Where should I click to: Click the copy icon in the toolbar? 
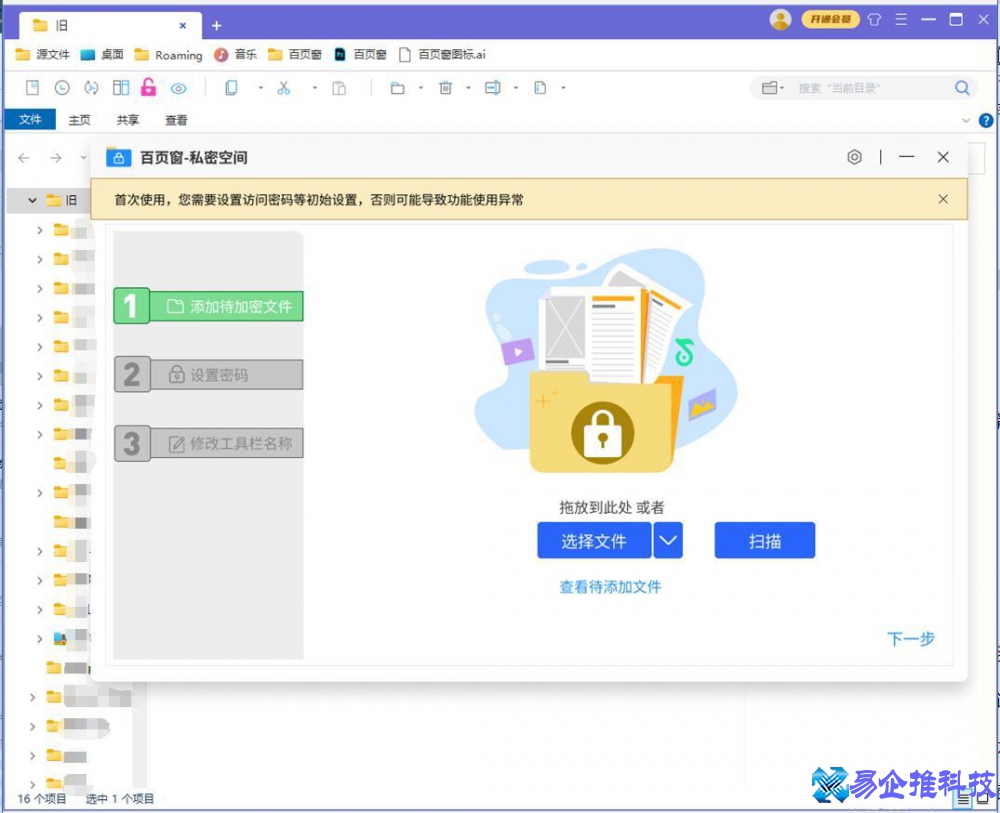(232, 88)
